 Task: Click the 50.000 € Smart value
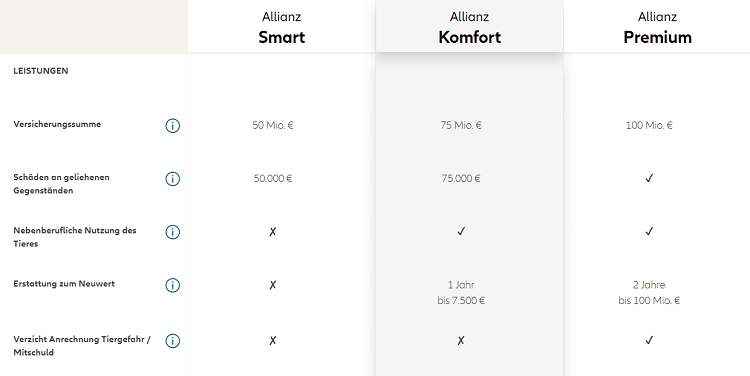[273, 178]
